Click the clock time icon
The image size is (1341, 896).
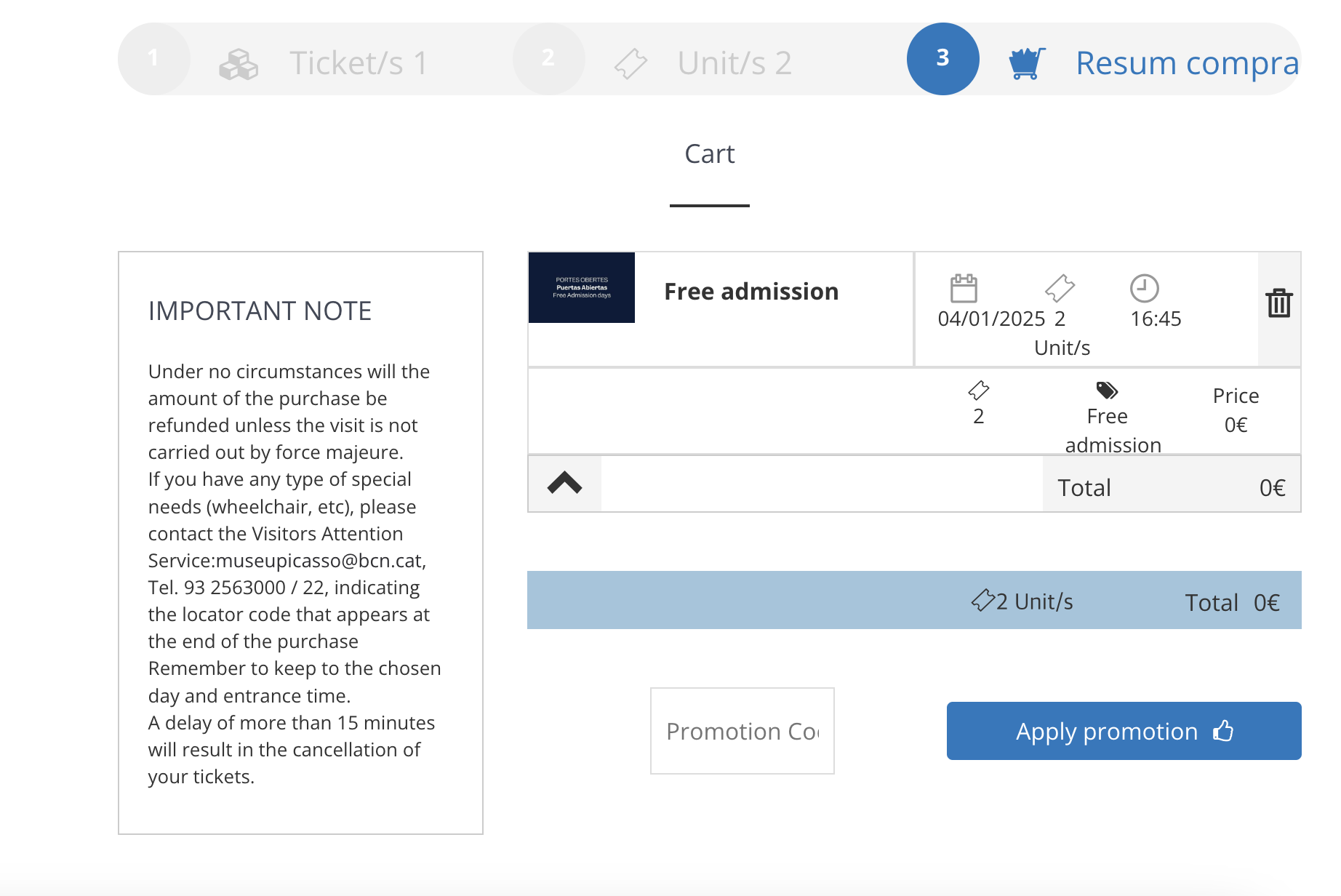(1144, 288)
